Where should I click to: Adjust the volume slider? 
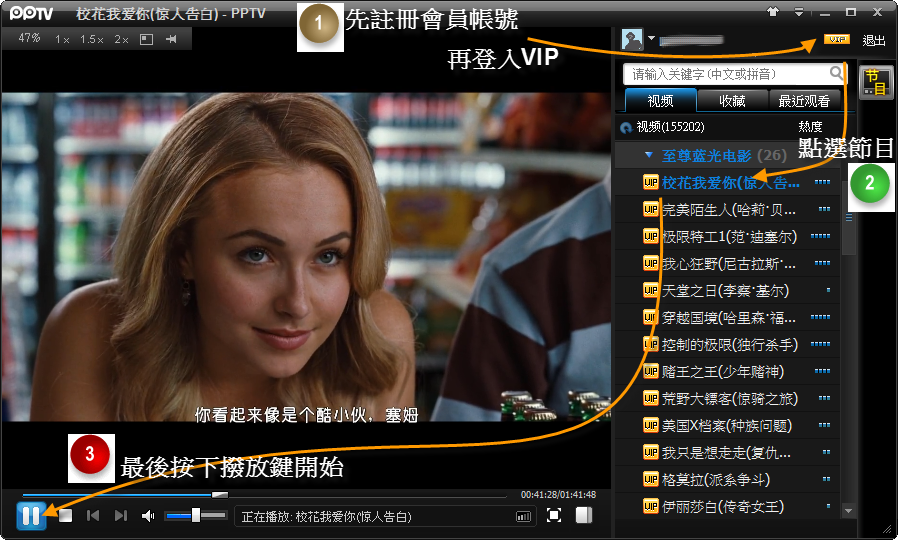(195, 516)
